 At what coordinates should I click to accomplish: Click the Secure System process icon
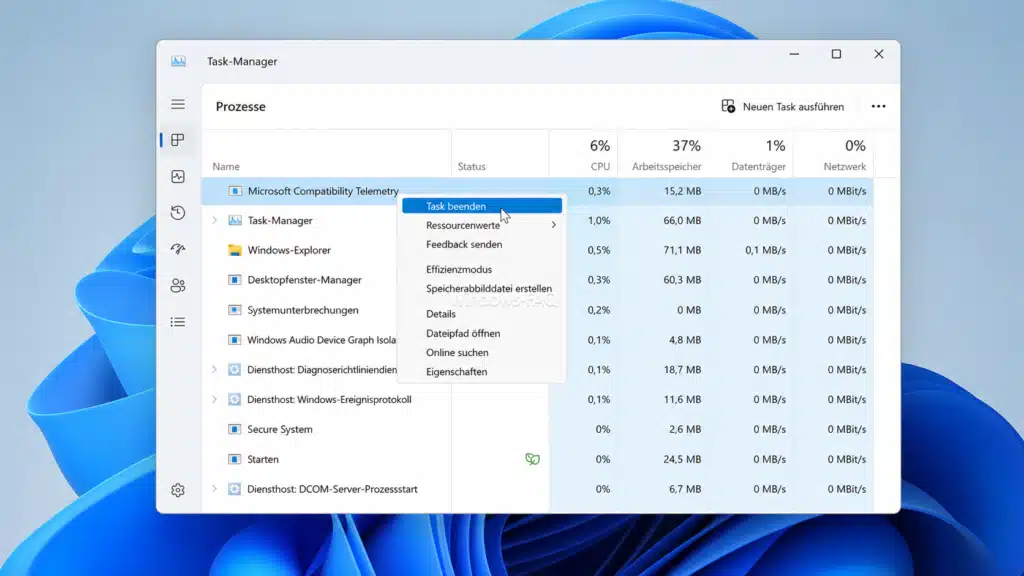tap(234, 429)
